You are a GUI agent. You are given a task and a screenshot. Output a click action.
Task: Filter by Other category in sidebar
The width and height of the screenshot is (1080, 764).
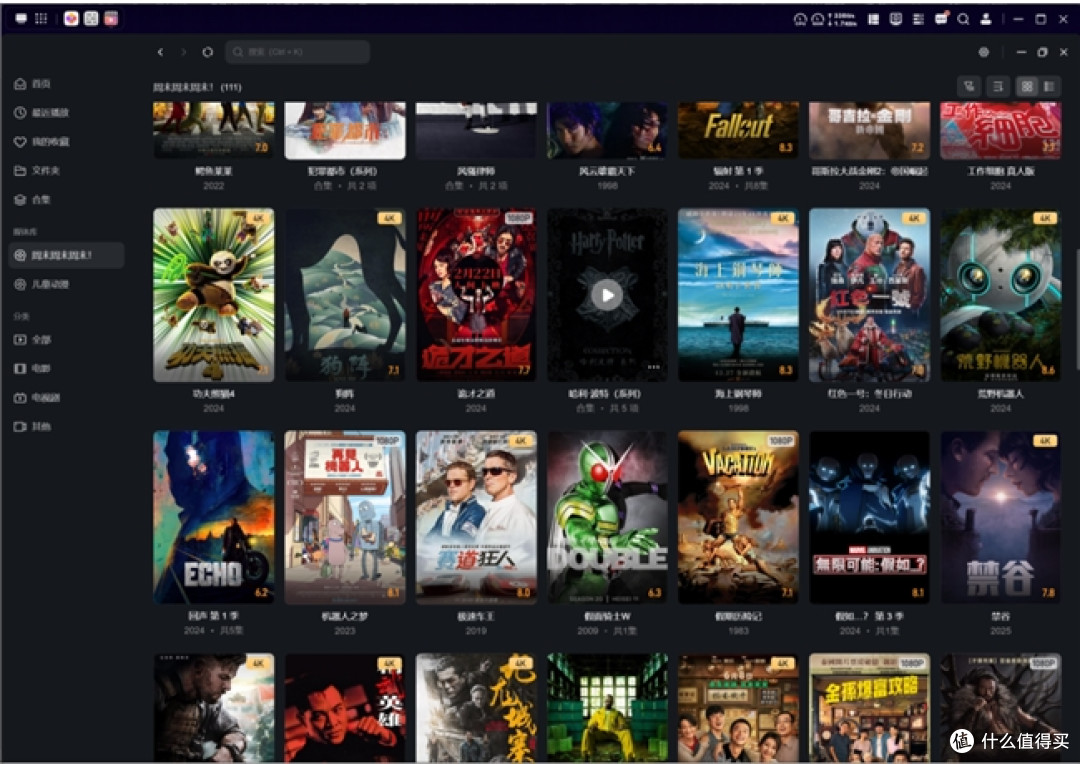coord(33,426)
